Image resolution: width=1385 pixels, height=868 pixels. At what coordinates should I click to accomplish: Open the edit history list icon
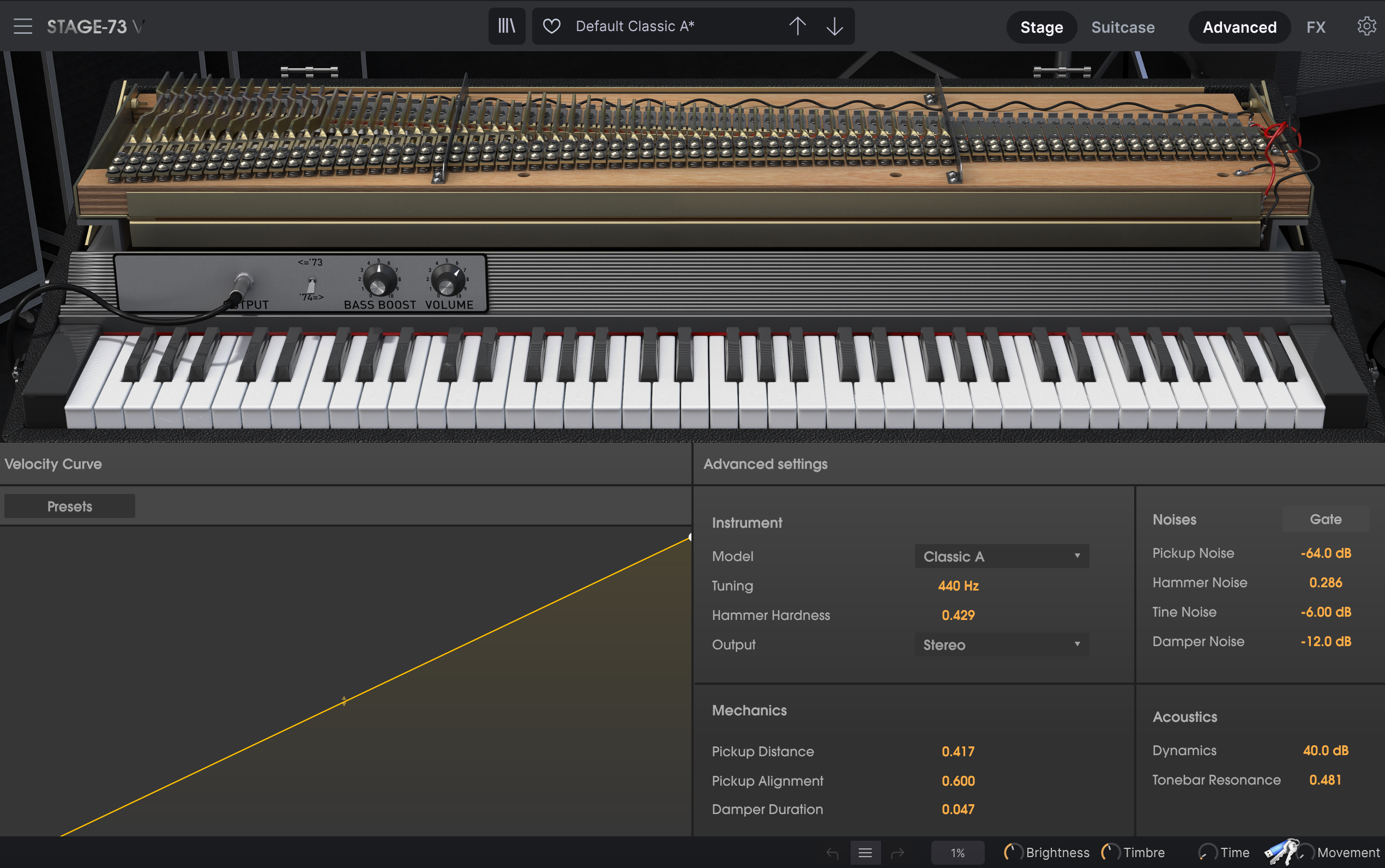tap(865, 853)
